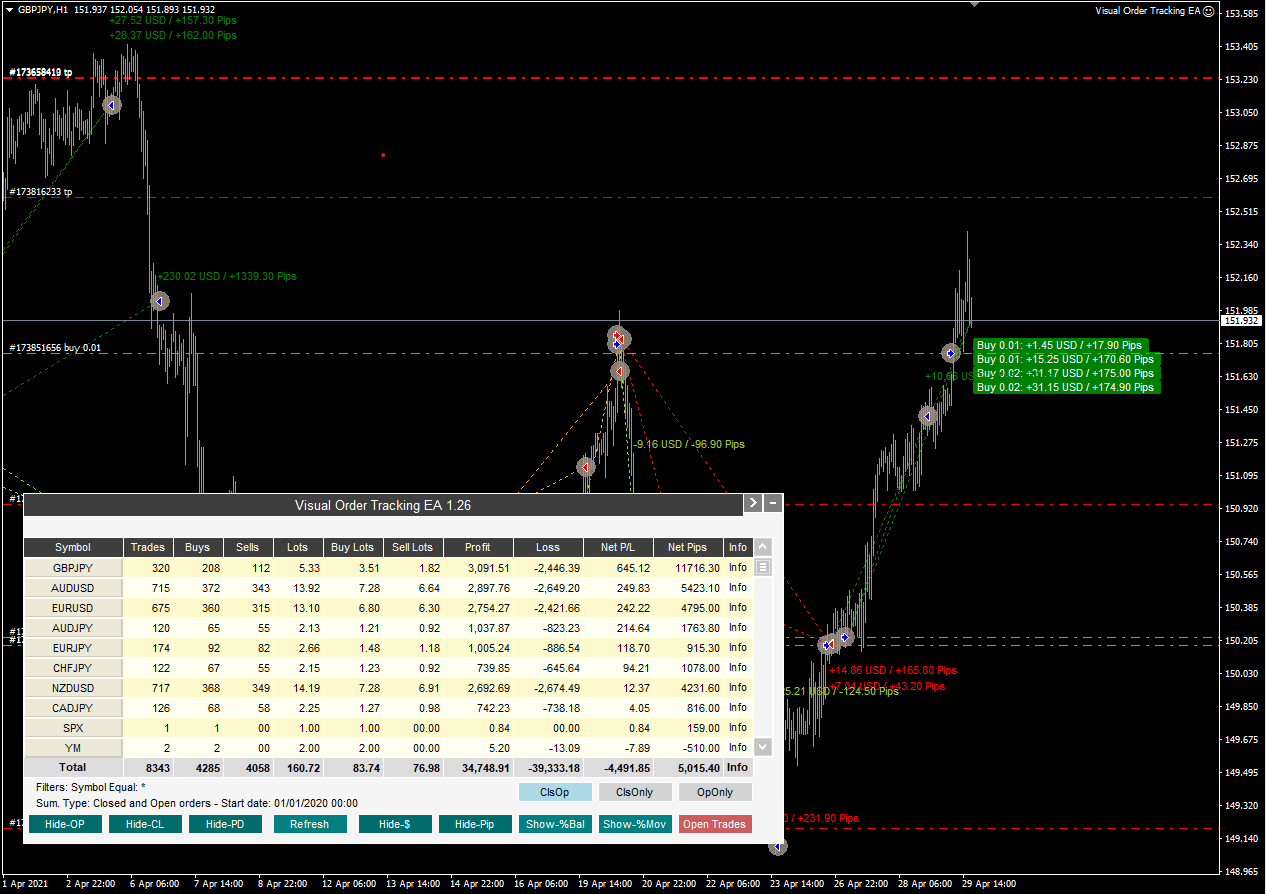Click the GBPJPY,H1 chart title text
This screenshot has width=1266, height=894.
(43, 9)
